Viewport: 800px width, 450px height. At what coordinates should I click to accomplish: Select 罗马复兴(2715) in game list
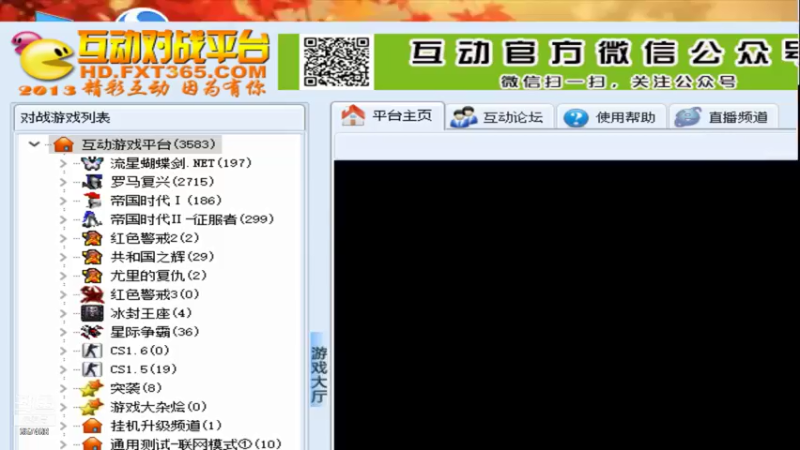162,182
